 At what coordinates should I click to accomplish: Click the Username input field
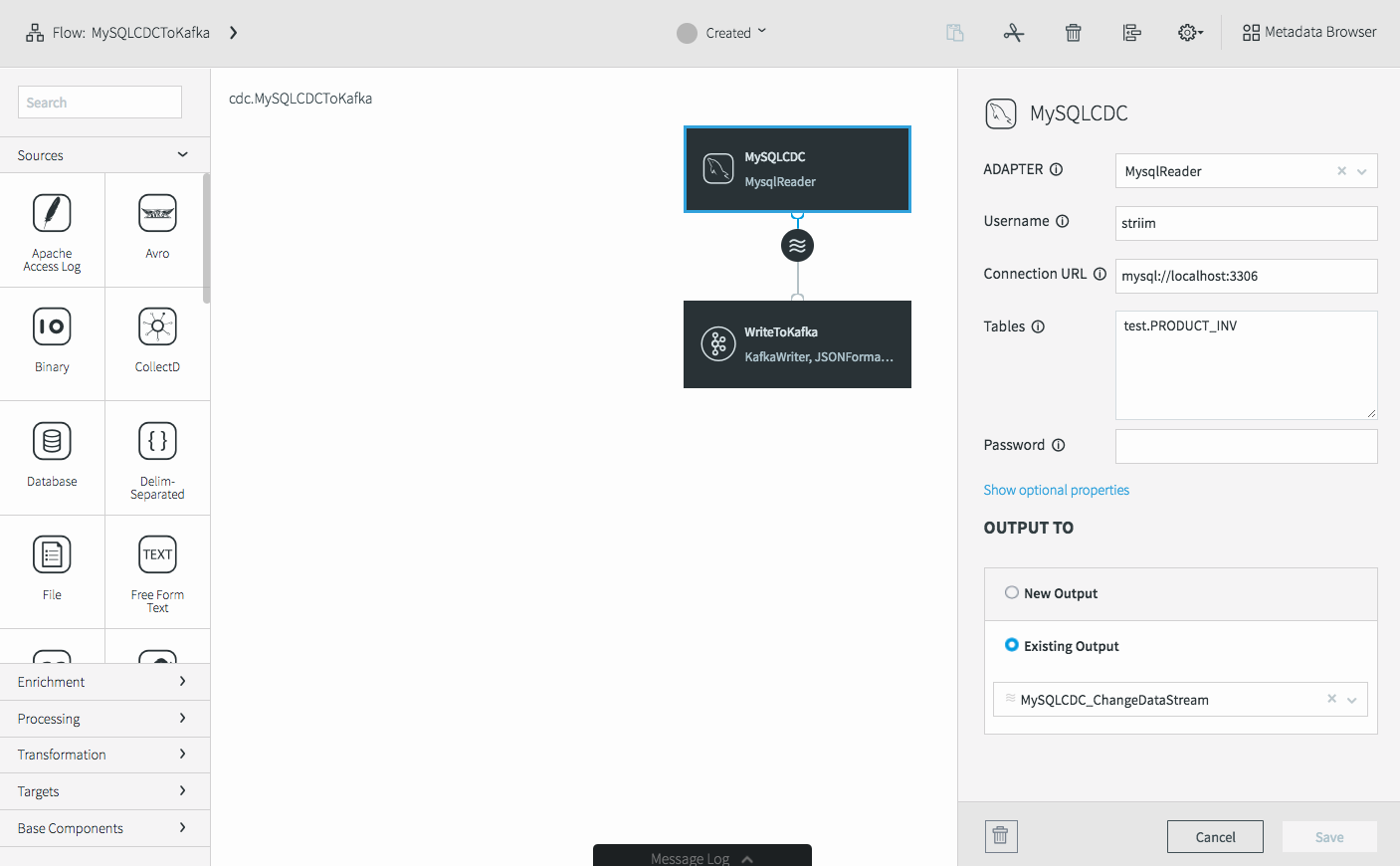(1246, 223)
